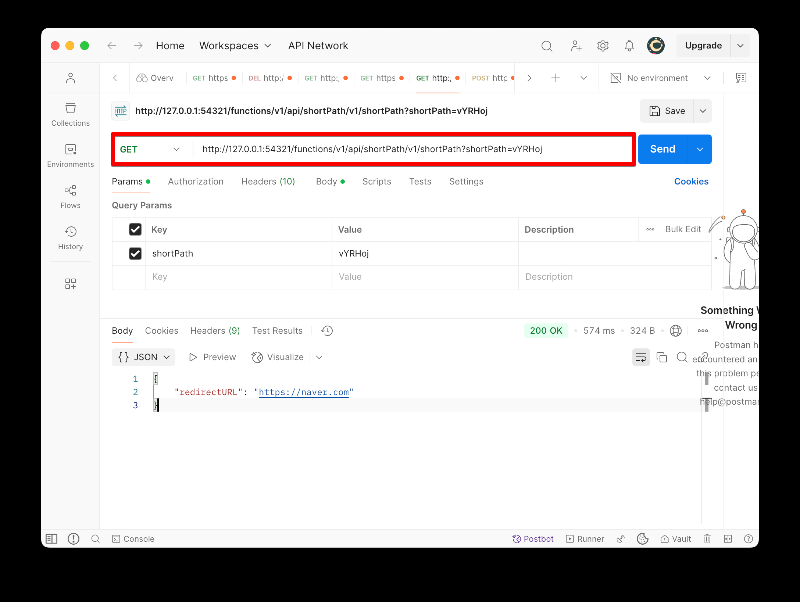800x602 pixels.
Task: Open the tab list dropdown chevron
Action: [x=584, y=78]
